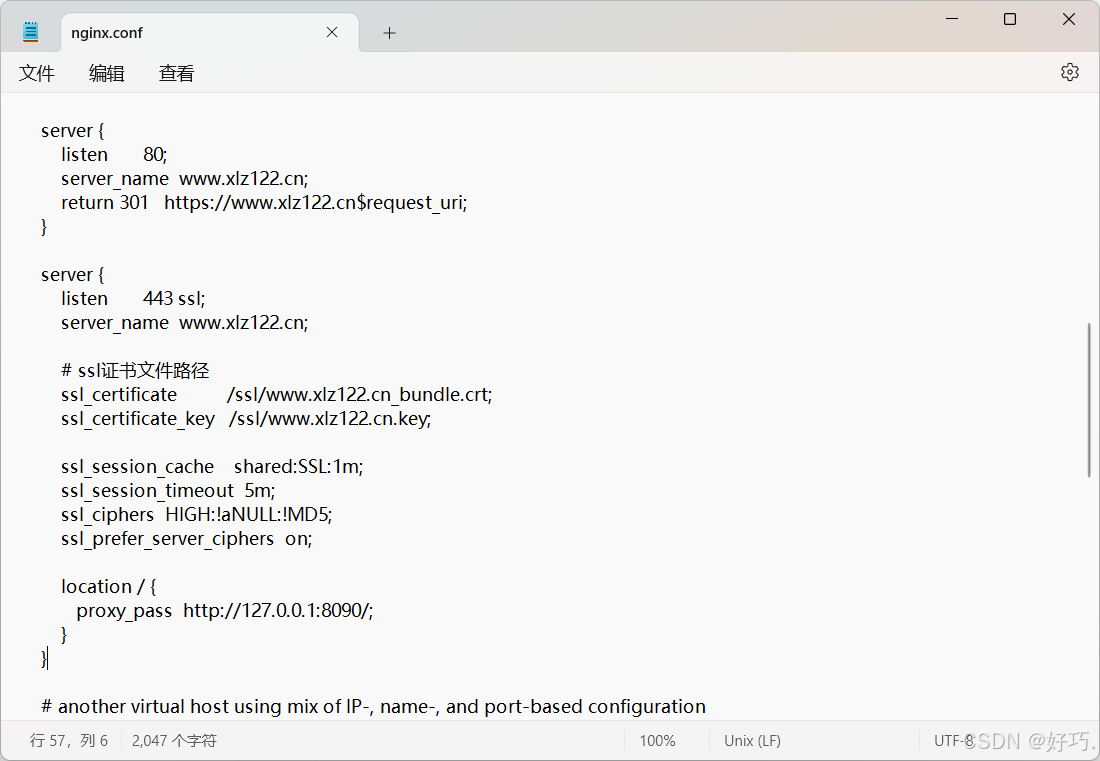Click the '# another virtual host' comment line
This screenshot has height=761, width=1100.
[373, 706]
